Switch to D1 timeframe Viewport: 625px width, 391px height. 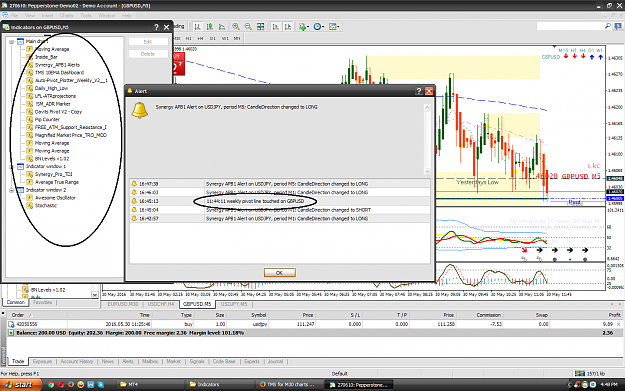click(213, 39)
